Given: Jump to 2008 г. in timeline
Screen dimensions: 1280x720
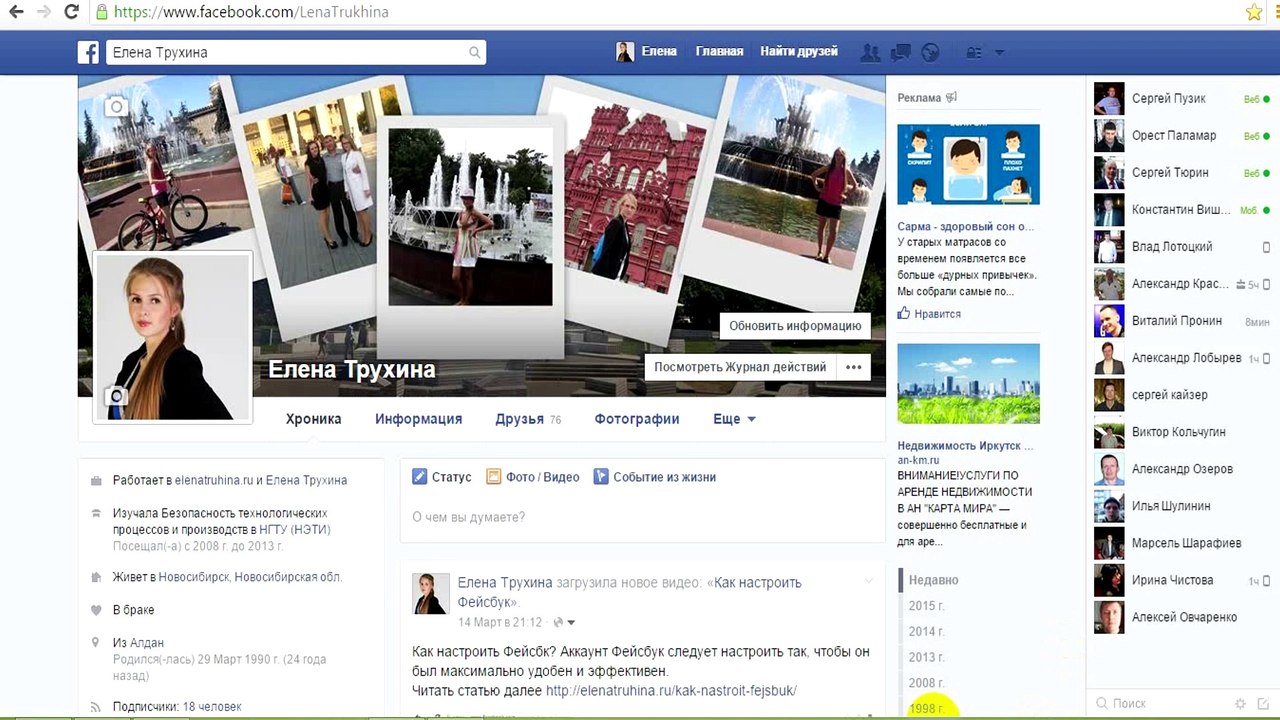Looking at the screenshot, I should click(926, 683).
